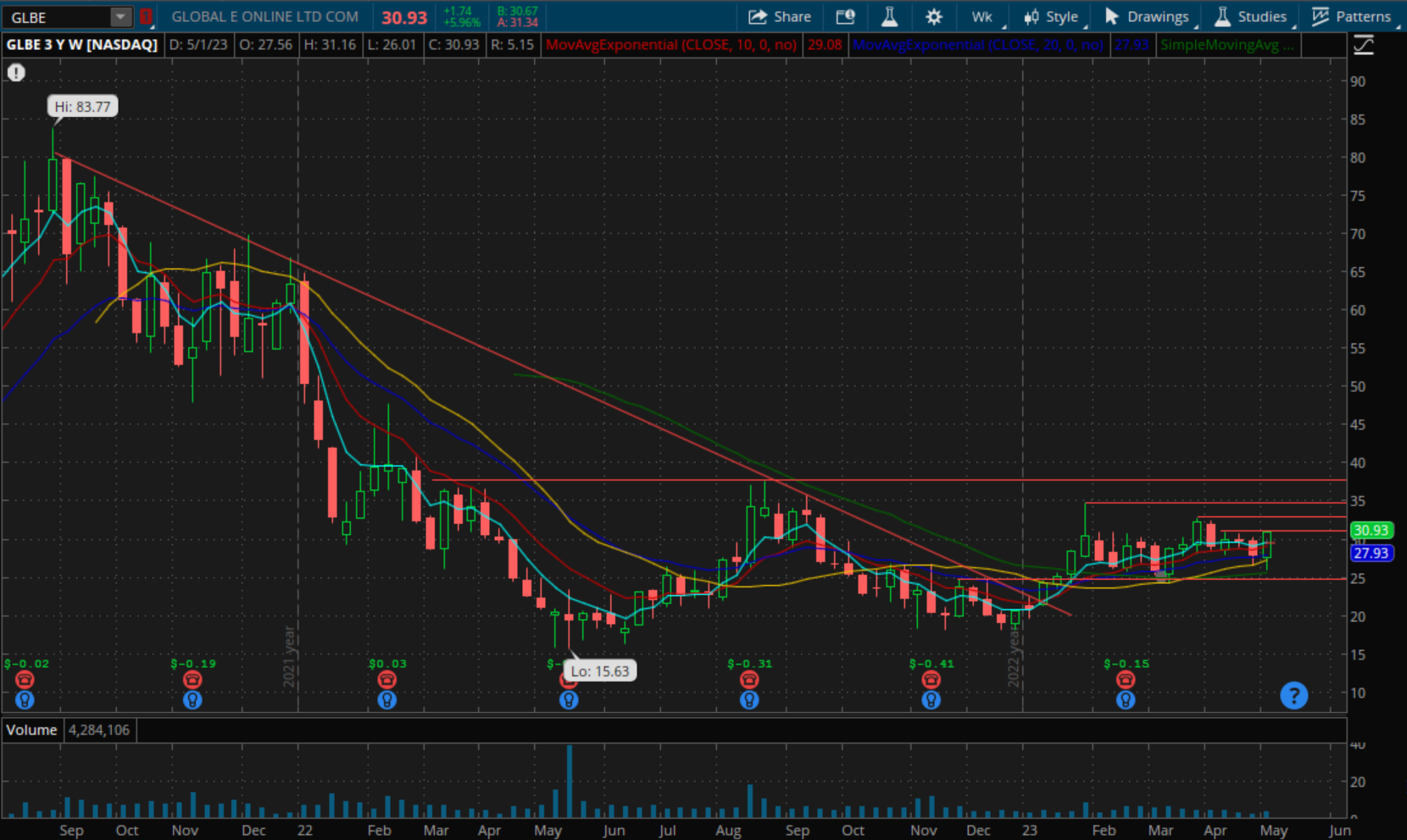The image size is (1407, 840).
Task: Open the flask Edit Studies icon
Action: pyautogui.click(x=889, y=16)
